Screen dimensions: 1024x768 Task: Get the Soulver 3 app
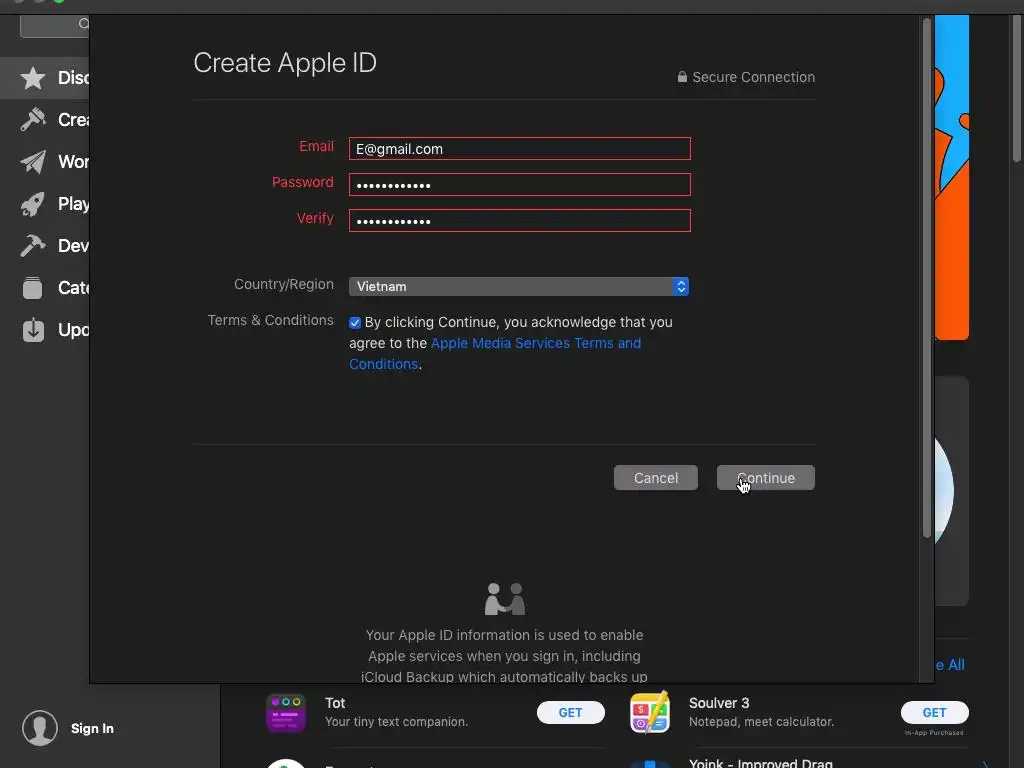point(934,712)
